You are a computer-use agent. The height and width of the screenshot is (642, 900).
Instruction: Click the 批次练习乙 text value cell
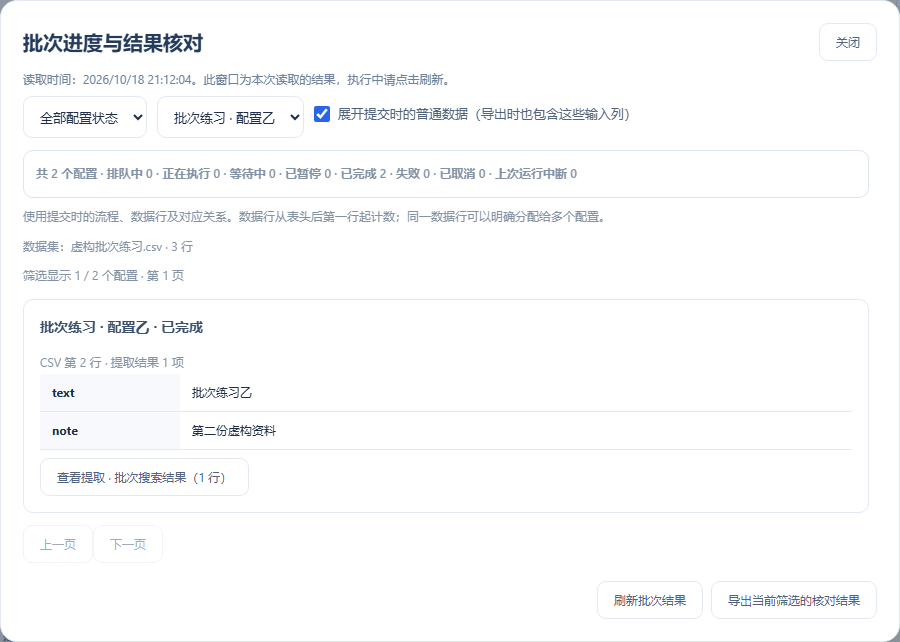tap(515, 393)
